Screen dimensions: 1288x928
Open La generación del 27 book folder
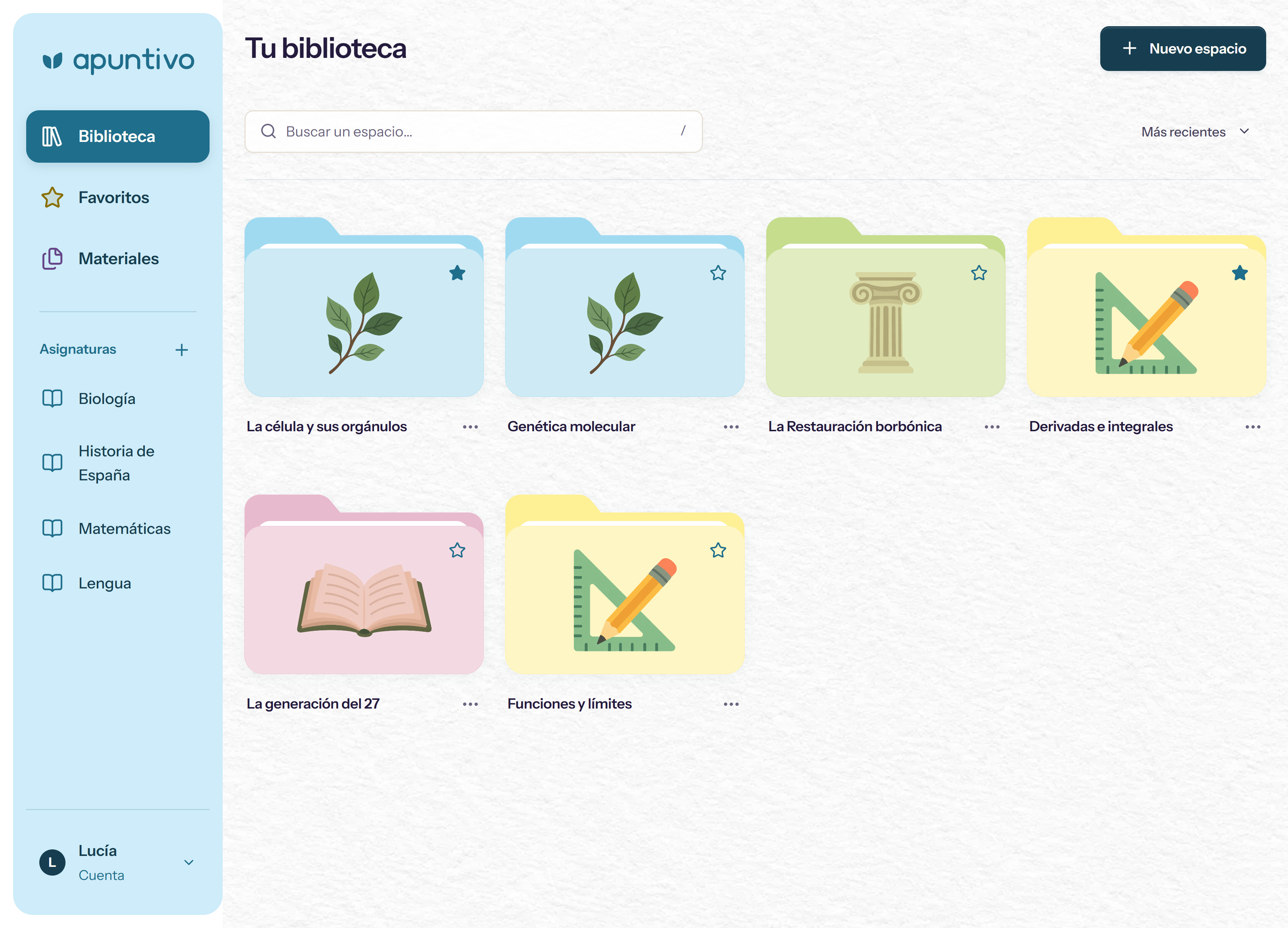click(x=364, y=584)
